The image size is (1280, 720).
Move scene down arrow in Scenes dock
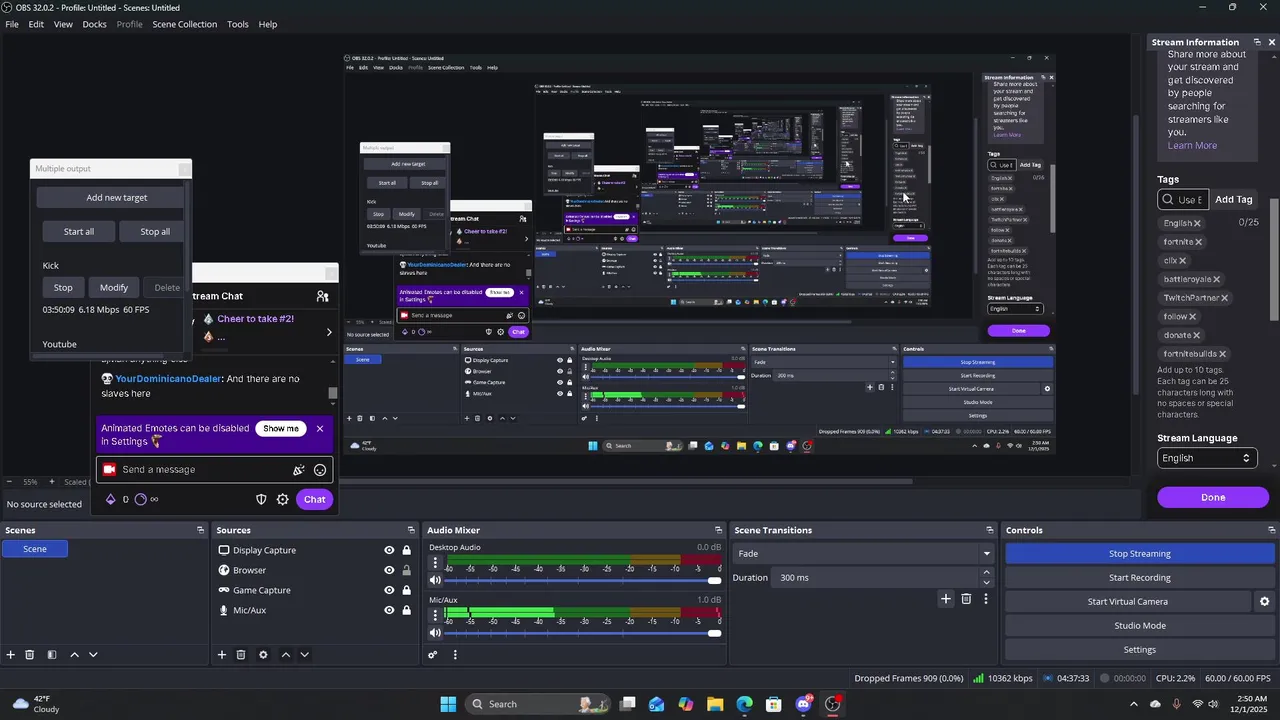click(x=93, y=655)
